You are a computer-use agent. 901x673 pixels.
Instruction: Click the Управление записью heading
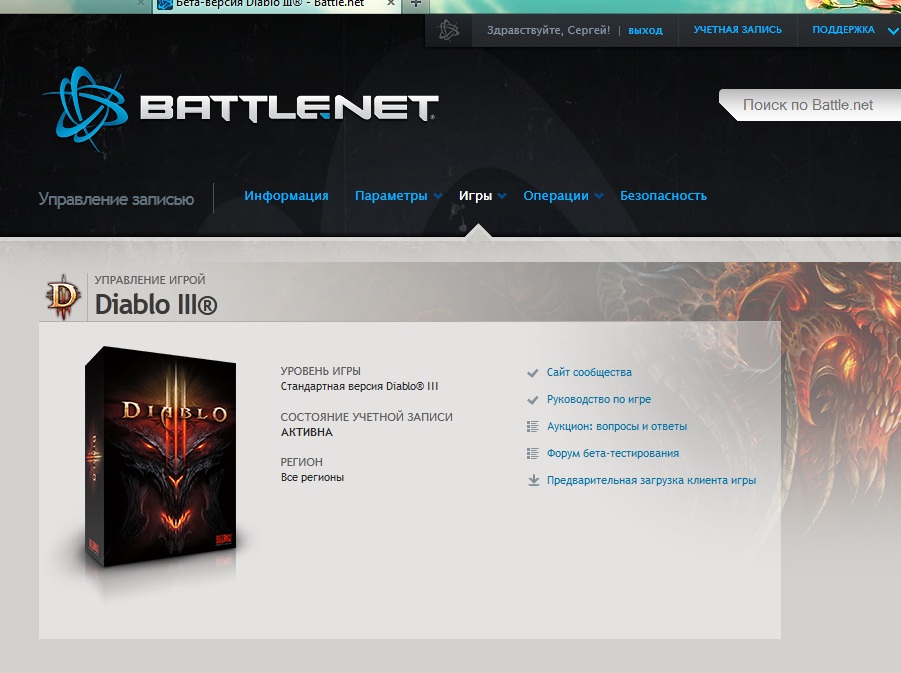tap(116, 199)
